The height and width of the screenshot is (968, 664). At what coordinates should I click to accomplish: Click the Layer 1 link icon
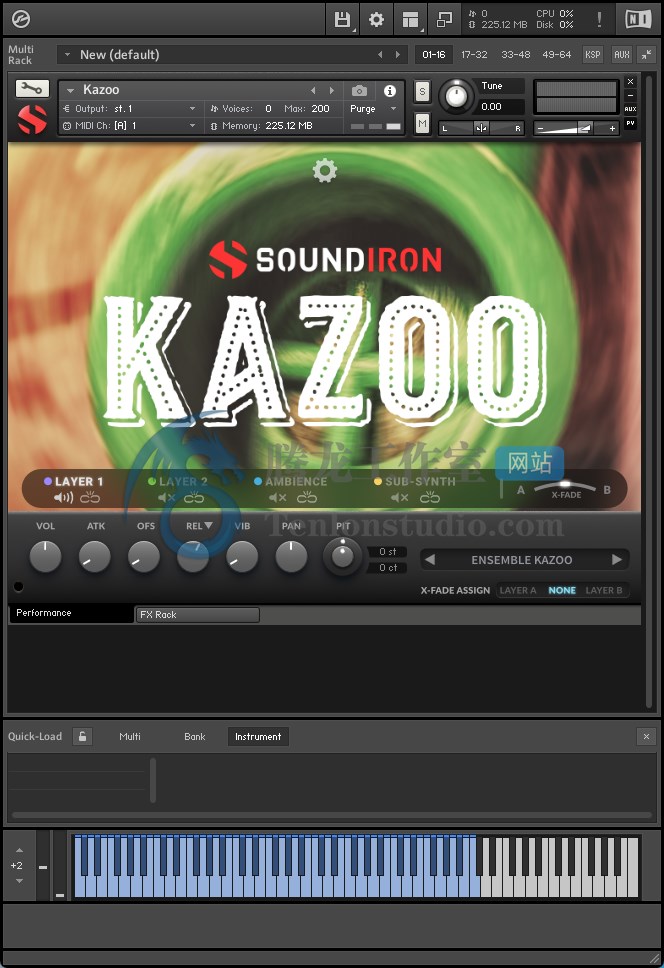pyautogui.click(x=90, y=497)
